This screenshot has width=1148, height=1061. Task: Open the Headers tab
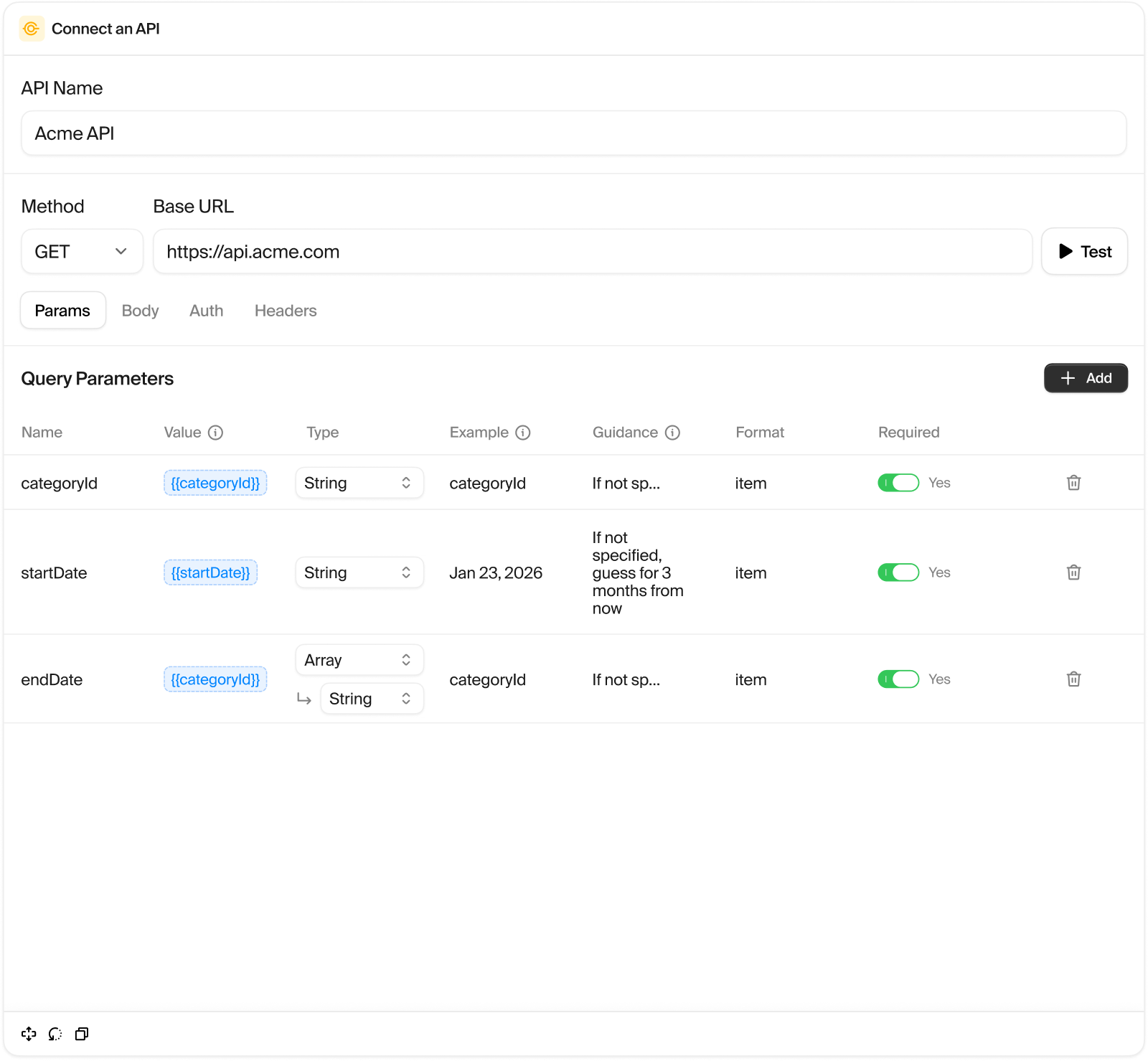coord(286,311)
